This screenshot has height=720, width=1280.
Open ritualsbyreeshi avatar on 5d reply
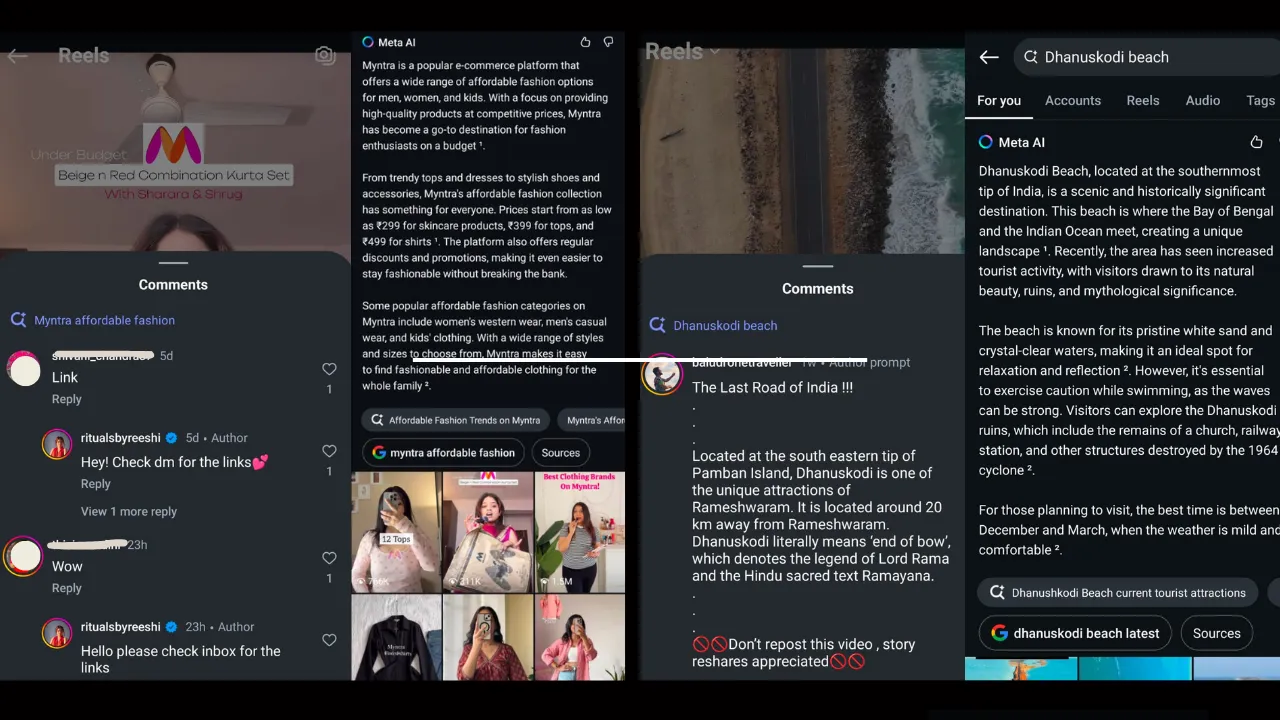point(57,444)
